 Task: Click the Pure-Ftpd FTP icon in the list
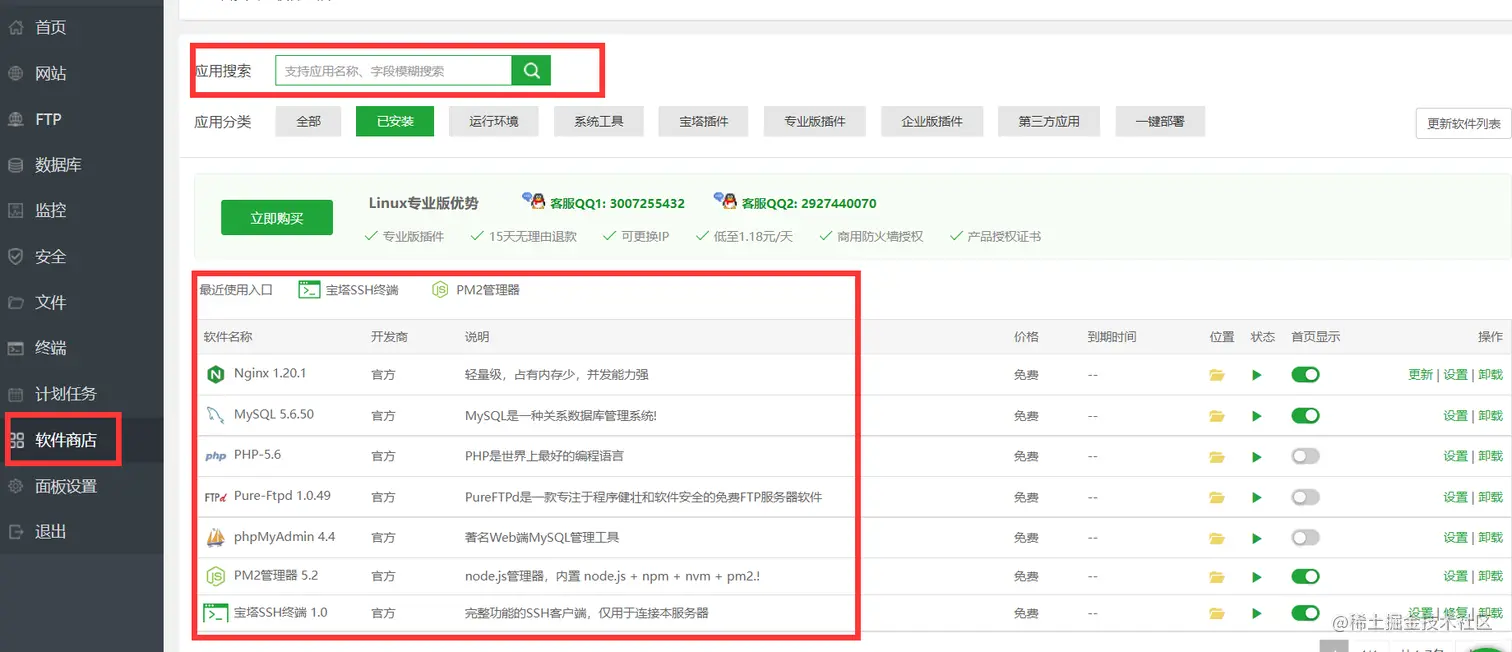215,497
